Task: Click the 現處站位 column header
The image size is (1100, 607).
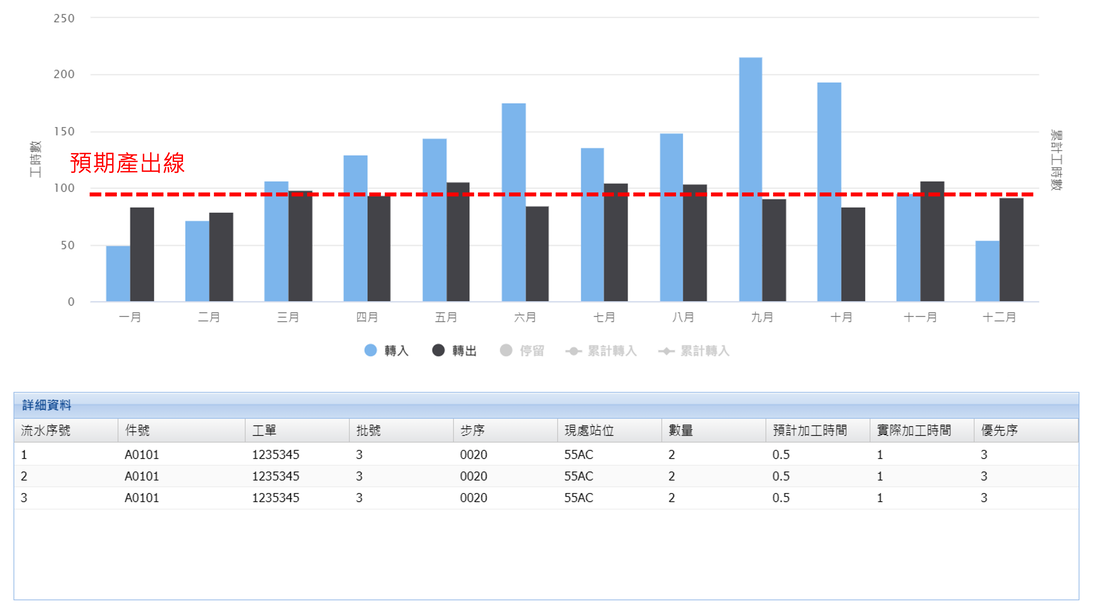Action: pyautogui.click(x=590, y=430)
